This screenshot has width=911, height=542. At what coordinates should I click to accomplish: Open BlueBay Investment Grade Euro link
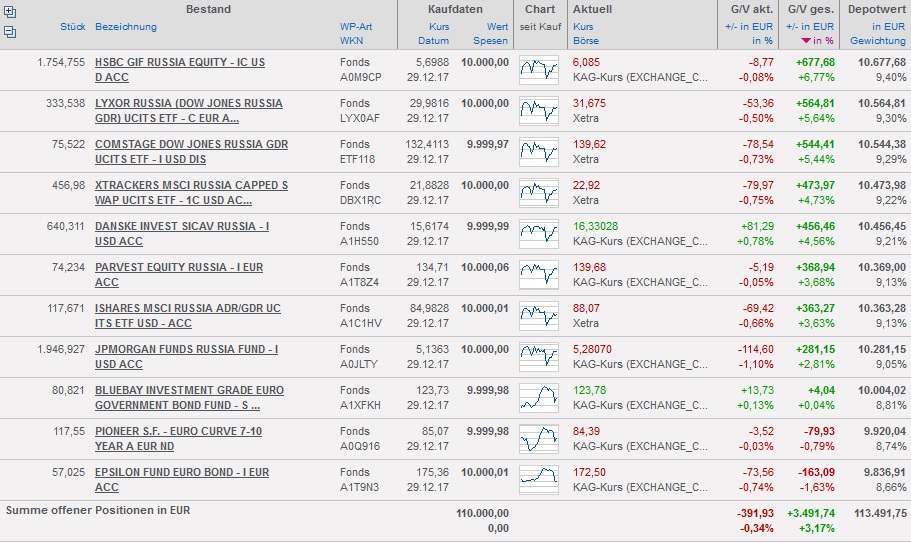point(189,397)
